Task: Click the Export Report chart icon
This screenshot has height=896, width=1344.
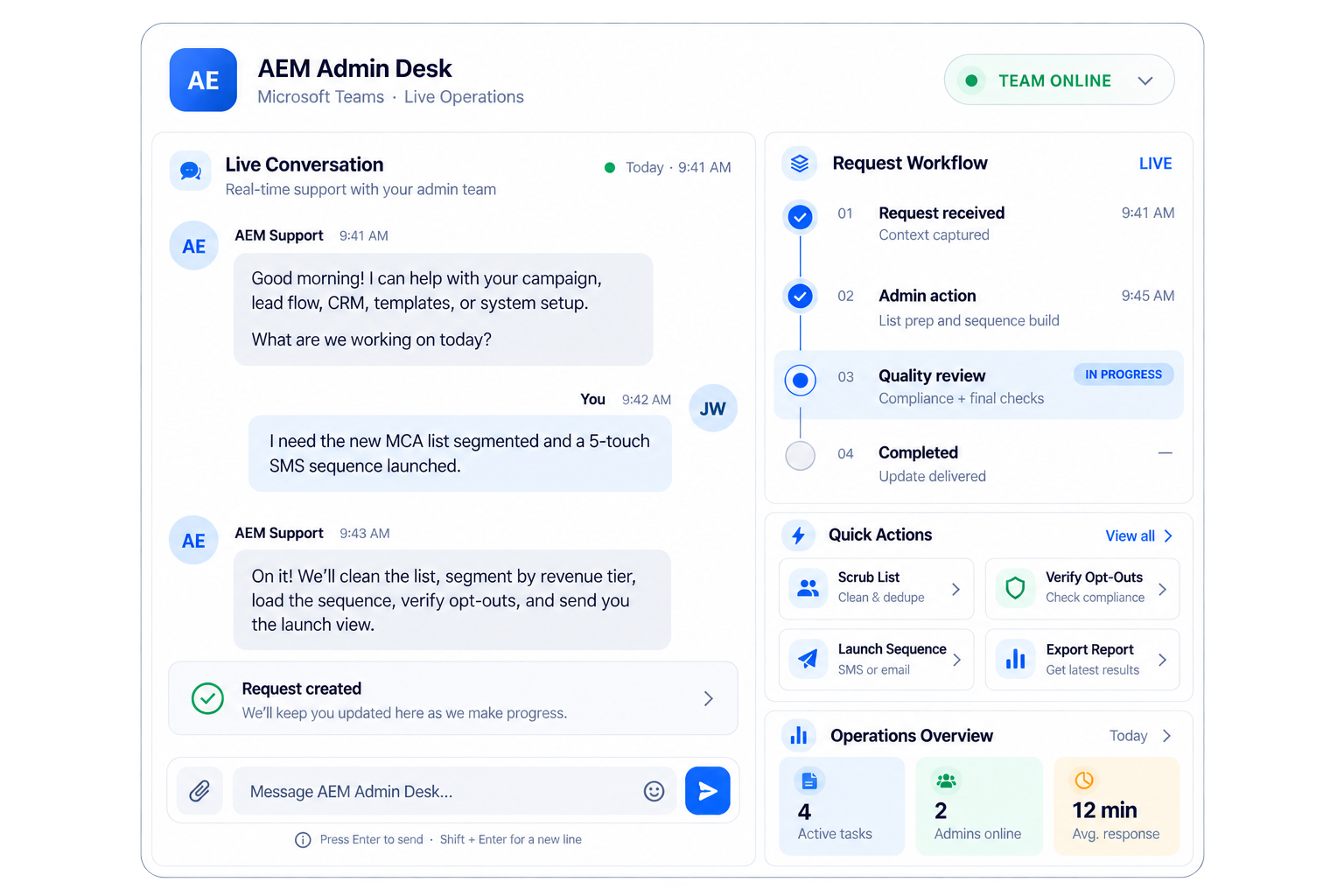Action: pos(1015,659)
